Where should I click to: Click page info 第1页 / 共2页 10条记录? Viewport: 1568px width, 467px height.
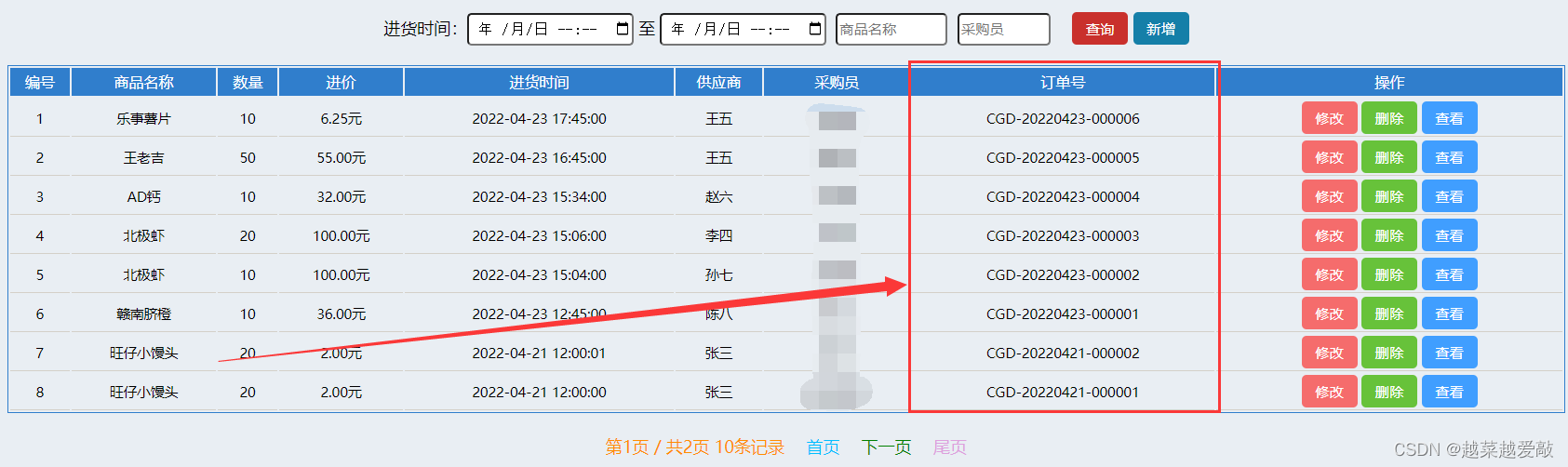coord(694,447)
